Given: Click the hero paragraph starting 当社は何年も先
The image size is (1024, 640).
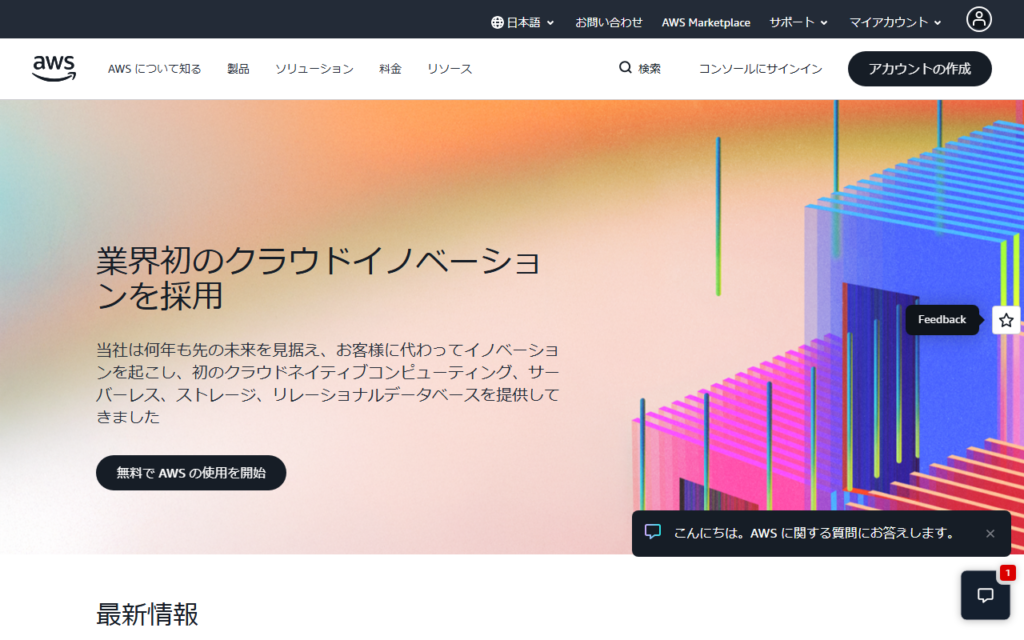Looking at the screenshot, I should pyautogui.click(x=327, y=383).
